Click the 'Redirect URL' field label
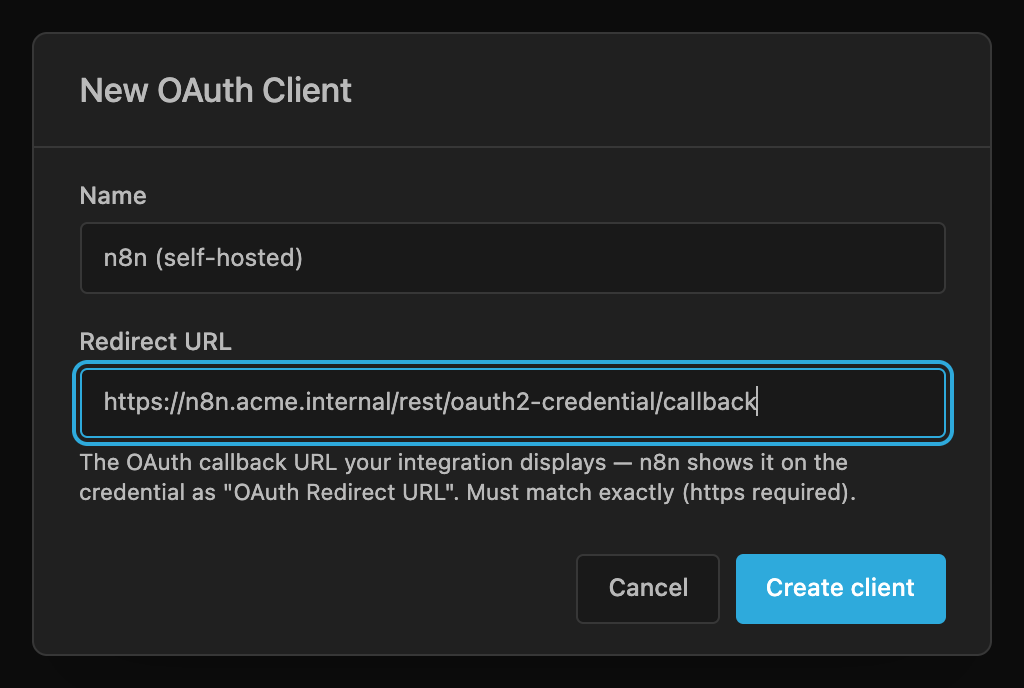Viewport: 1024px width, 688px height. click(x=155, y=341)
